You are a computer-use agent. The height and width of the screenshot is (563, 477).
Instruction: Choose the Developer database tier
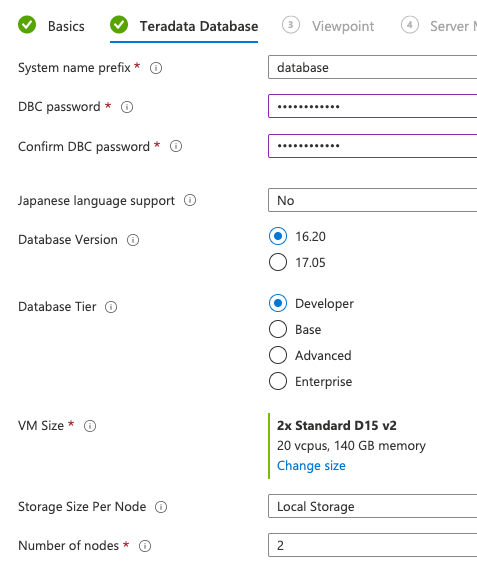coord(278,303)
